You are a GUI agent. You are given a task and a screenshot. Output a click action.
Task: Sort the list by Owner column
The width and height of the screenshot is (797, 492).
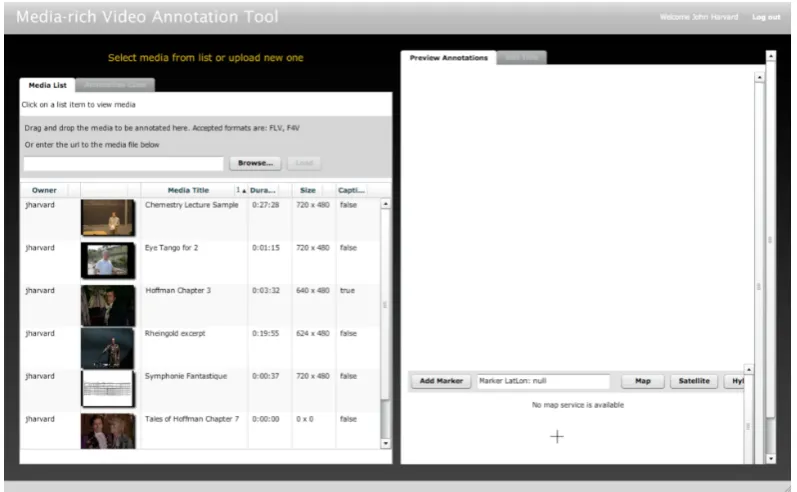coord(44,190)
